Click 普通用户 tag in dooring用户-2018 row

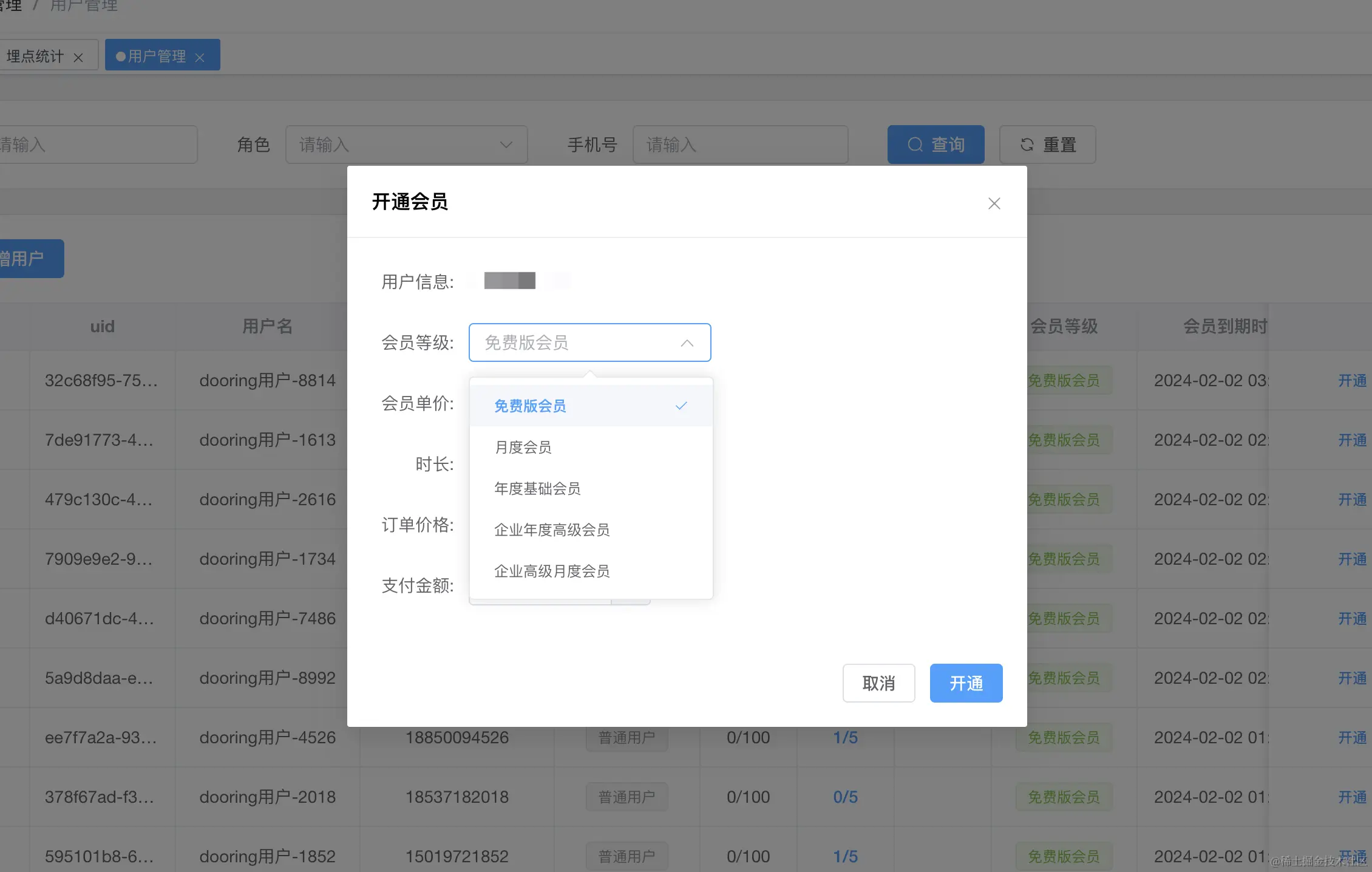(x=627, y=797)
